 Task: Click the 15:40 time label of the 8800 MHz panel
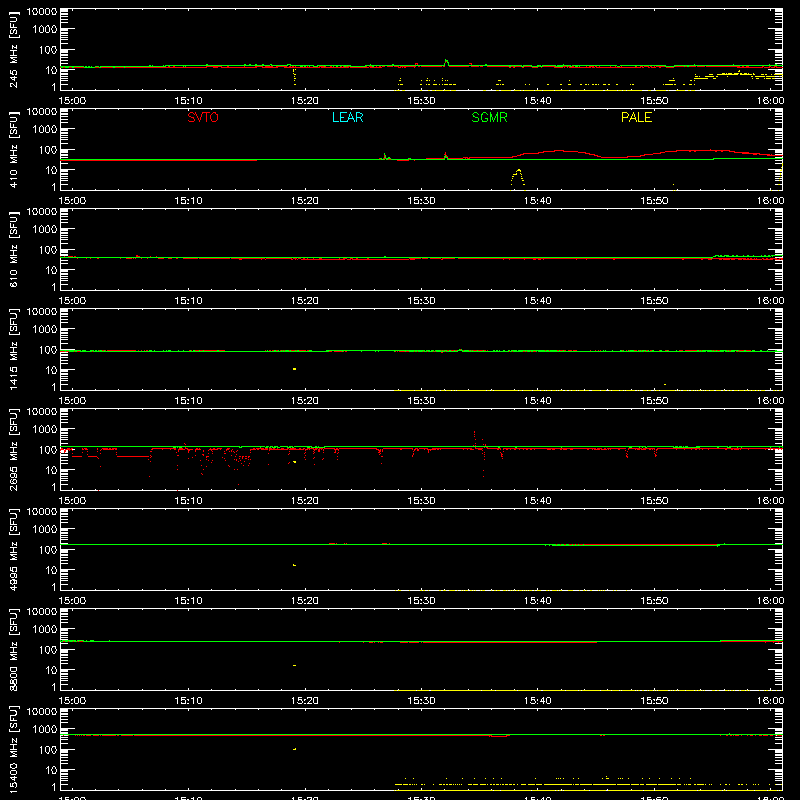pyautogui.click(x=537, y=701)
